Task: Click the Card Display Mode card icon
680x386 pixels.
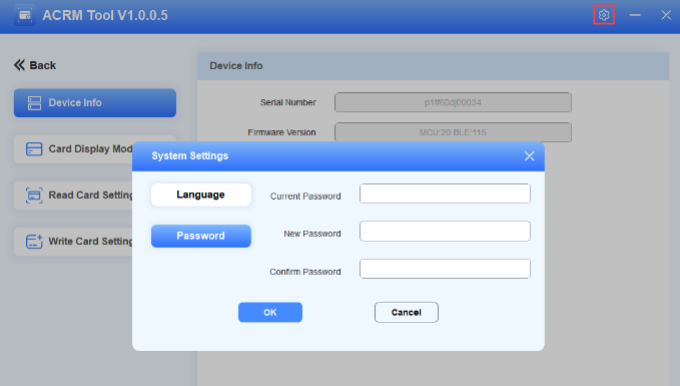Action: coord(34,149)
